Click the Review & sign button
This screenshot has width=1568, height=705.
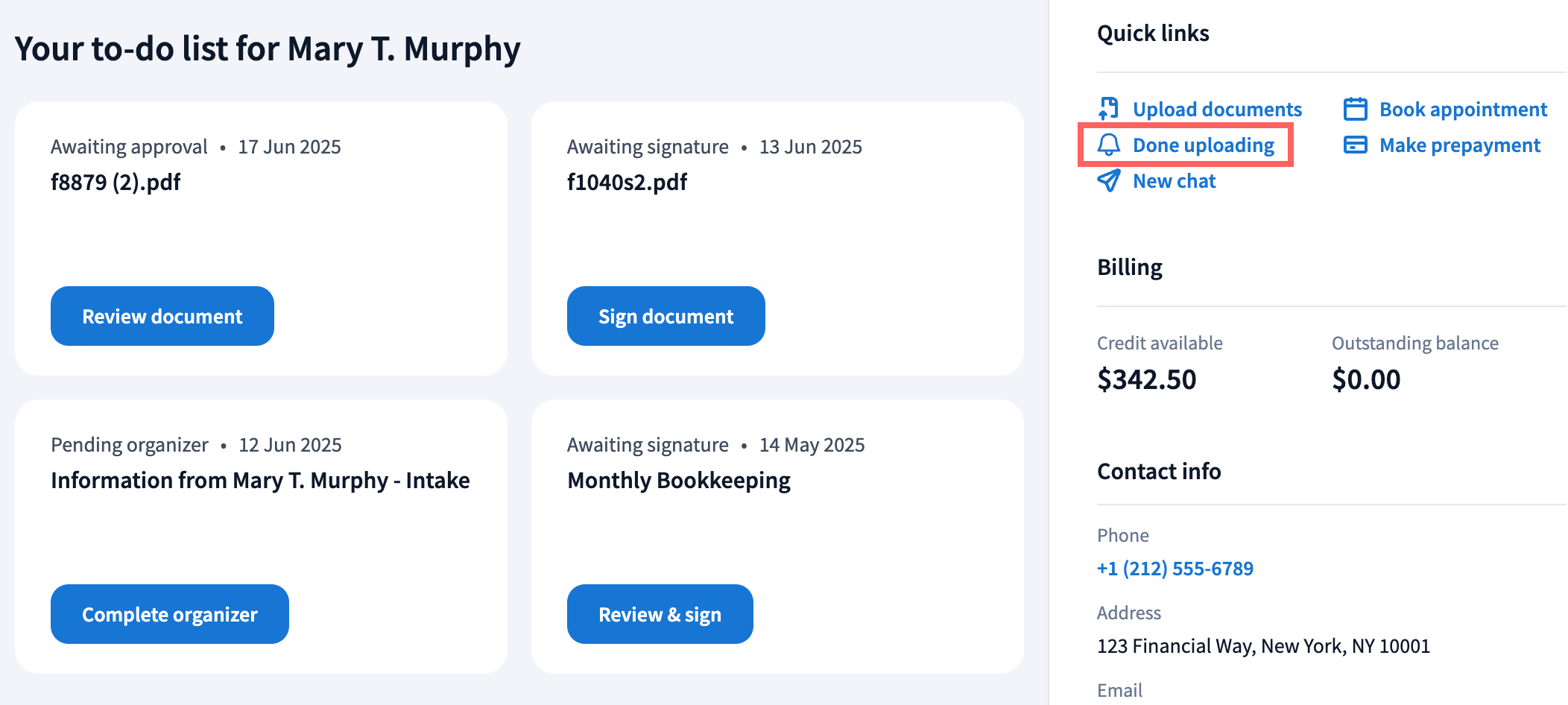click(x=660, y=614)
